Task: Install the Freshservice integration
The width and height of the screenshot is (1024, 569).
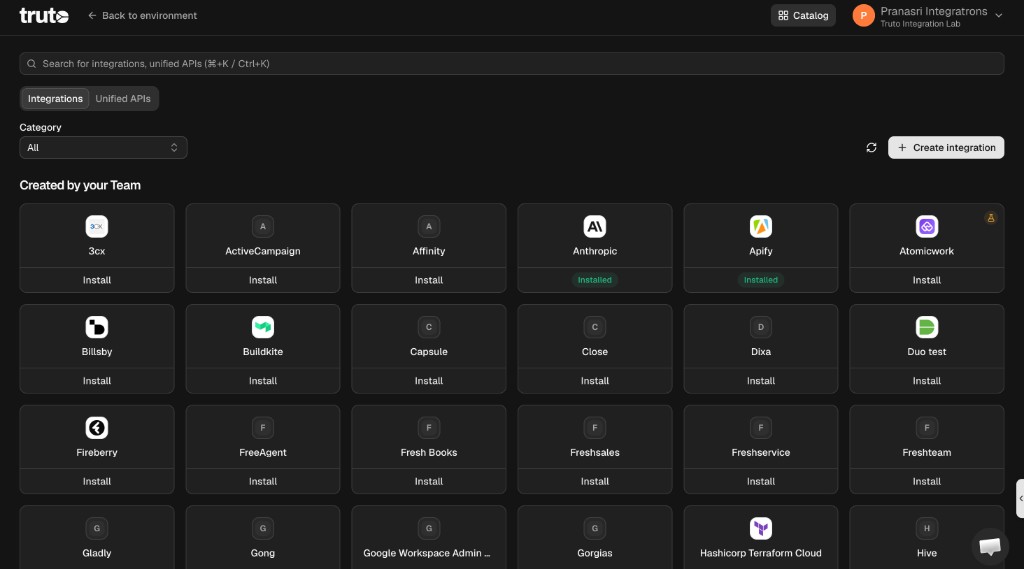Action: pos(760,481)
